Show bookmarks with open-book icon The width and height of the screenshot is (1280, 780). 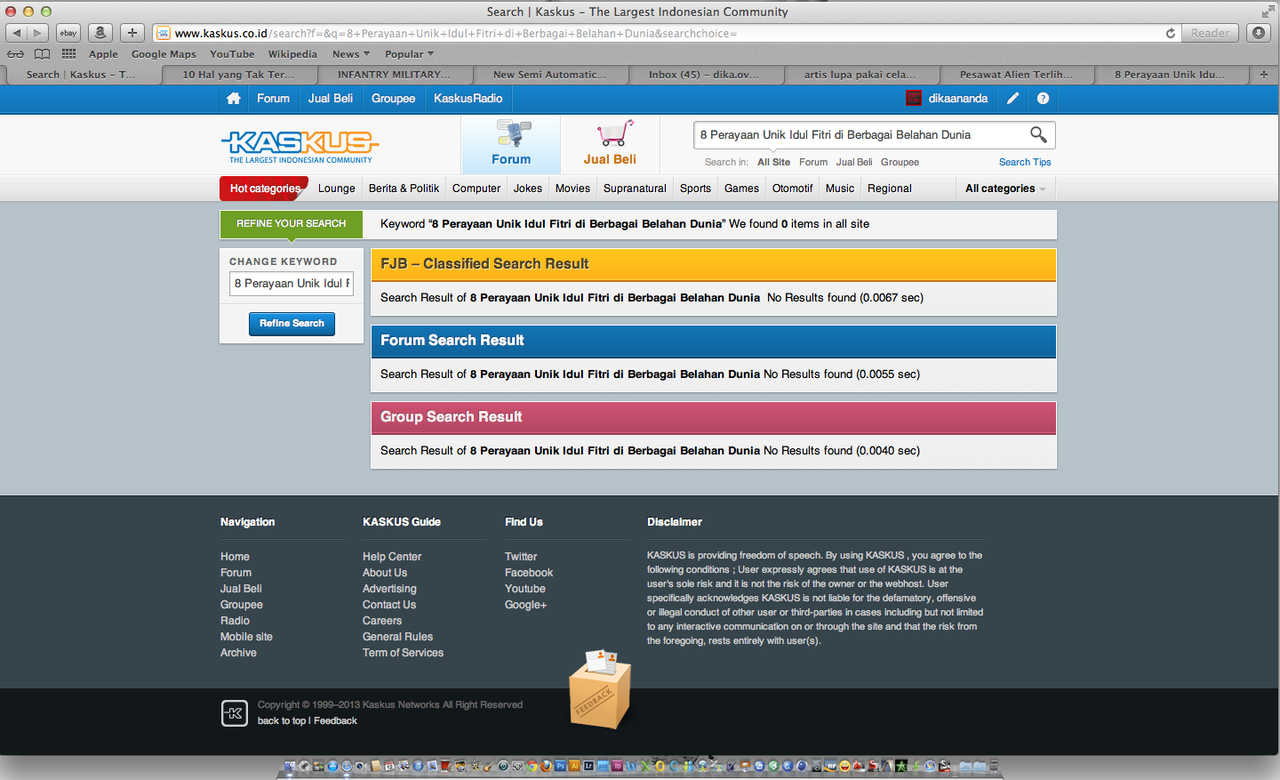pos(42,54)
